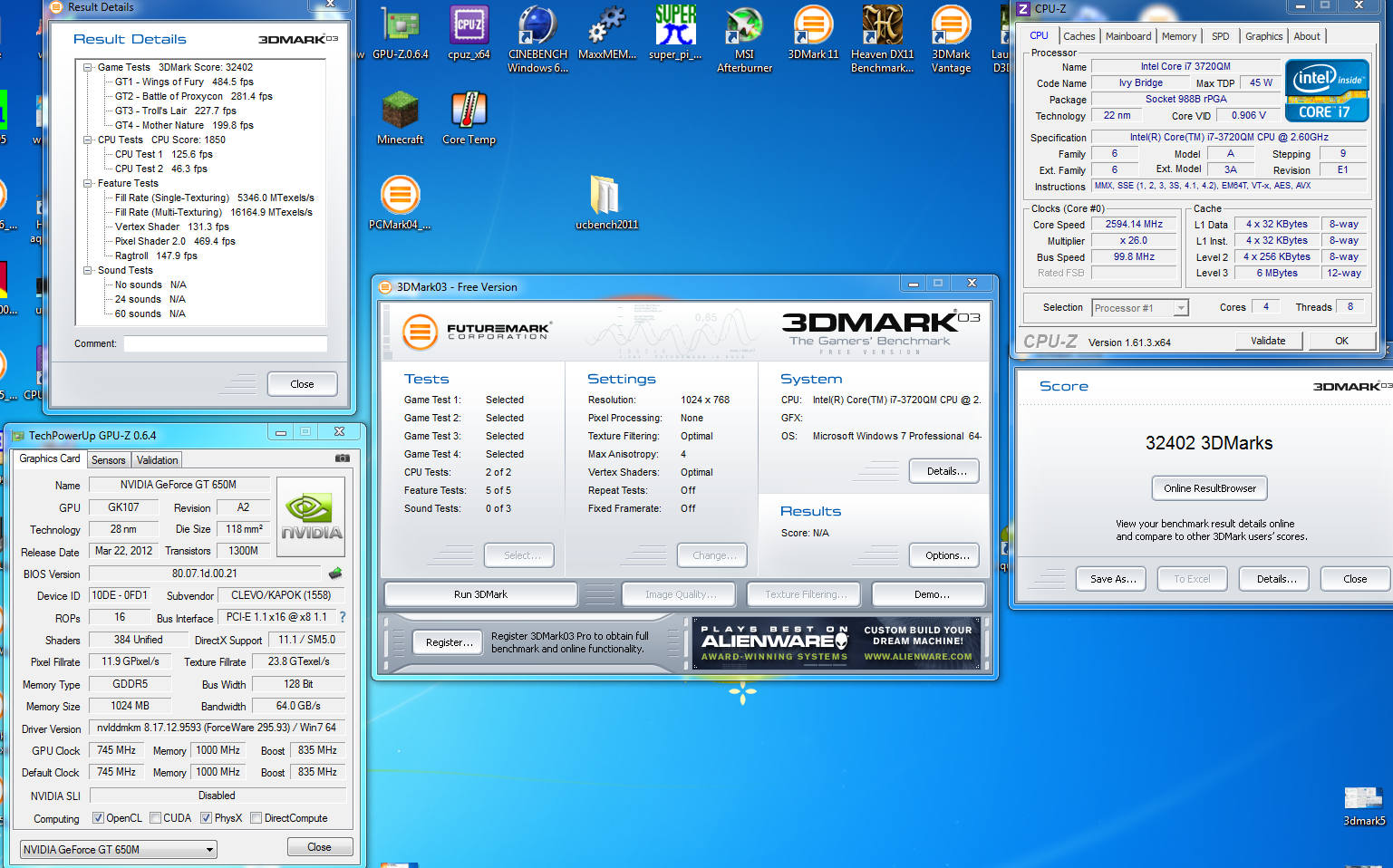Click Futuremark logo in 3DMark03 window

476,332
